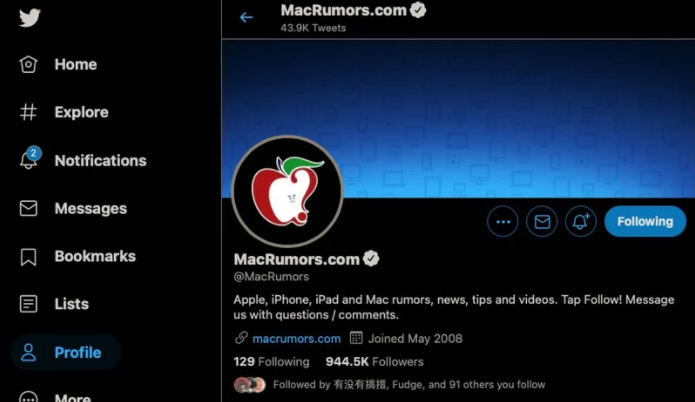Open the Messages envelope in sidebar
The height and width of the screenshot is (402, 695).
click(x=28, y=208)
